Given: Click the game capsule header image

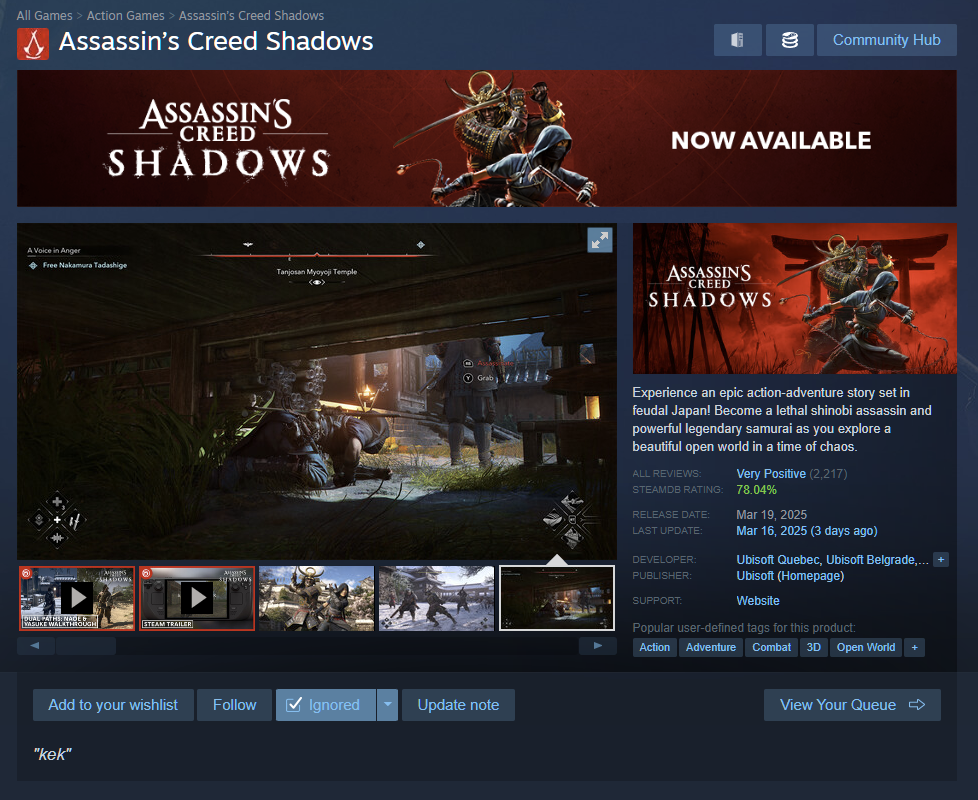Looking at the screenshot, I should [x=795, y=299].
